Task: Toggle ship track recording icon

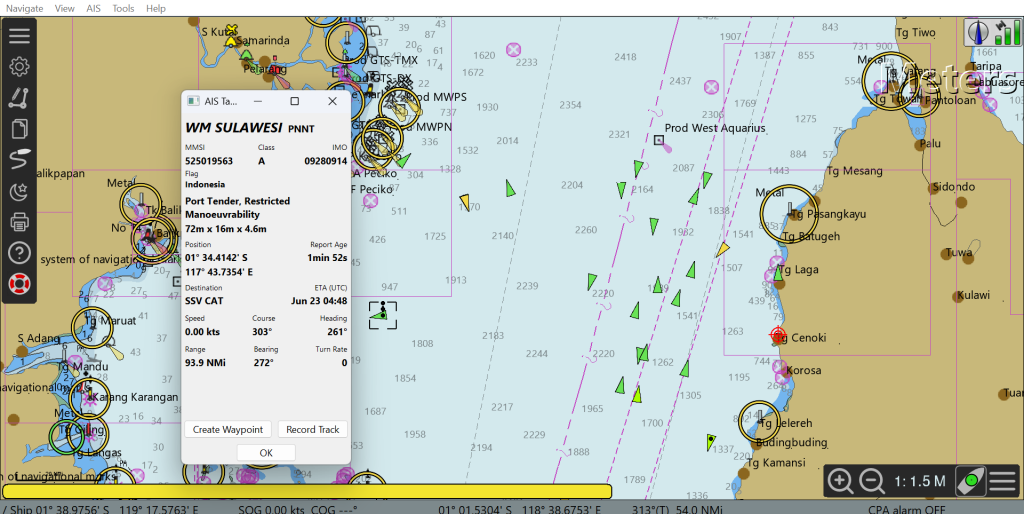Action: click(x=19, y=159)
